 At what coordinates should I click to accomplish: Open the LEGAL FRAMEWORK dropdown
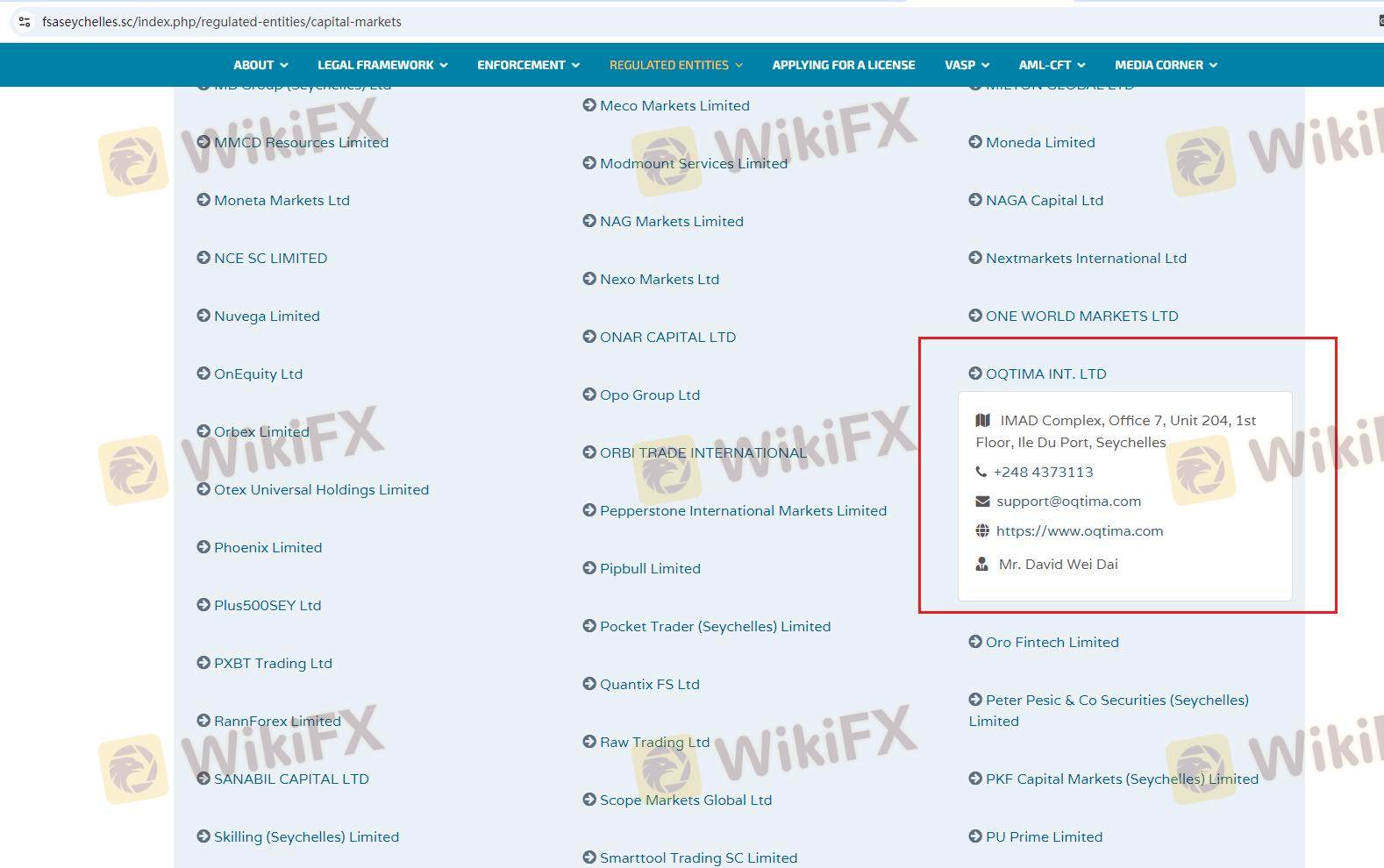382,65
